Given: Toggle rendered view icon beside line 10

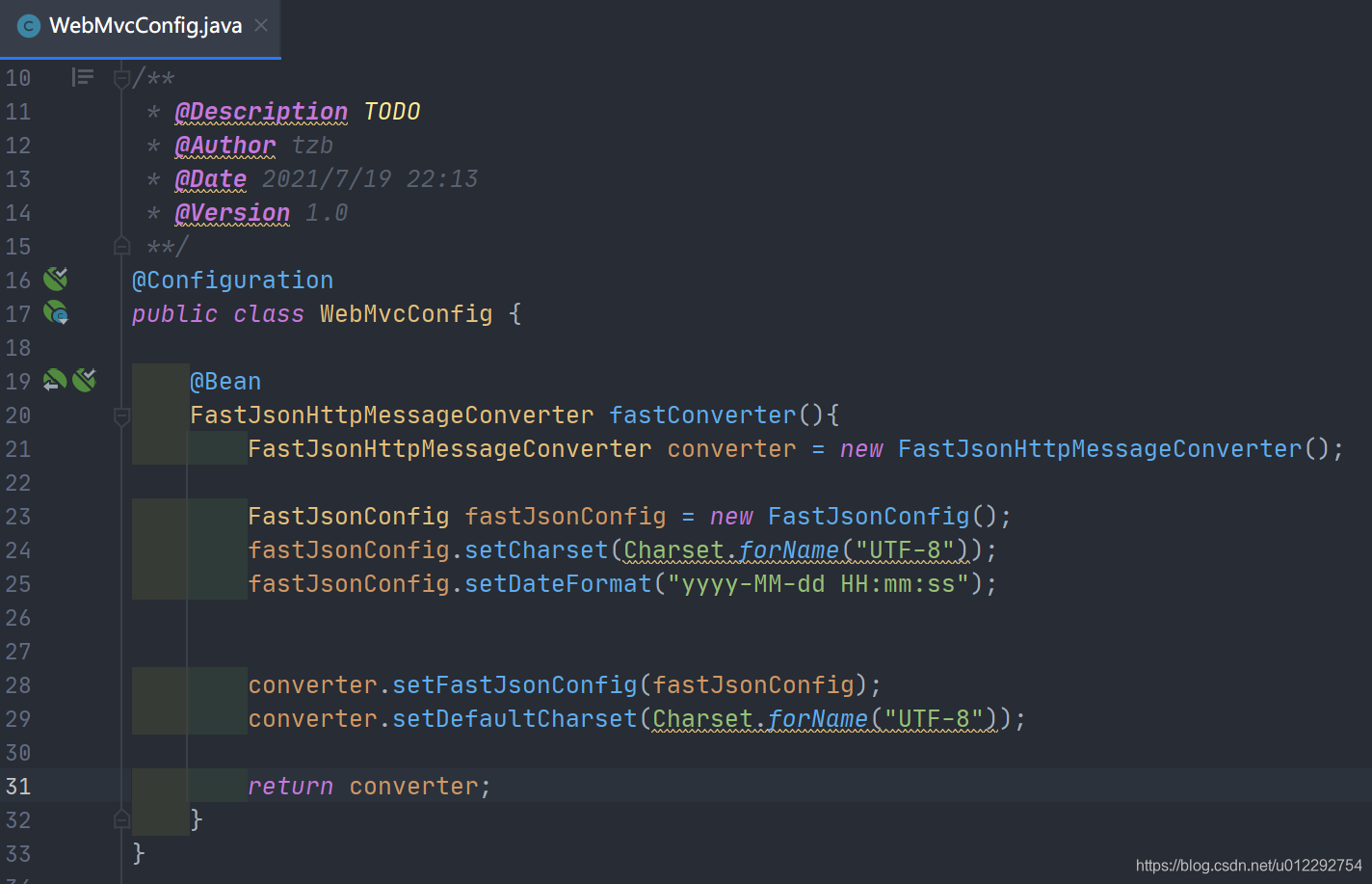Looking at the screenshot, I should coord(83,77).
